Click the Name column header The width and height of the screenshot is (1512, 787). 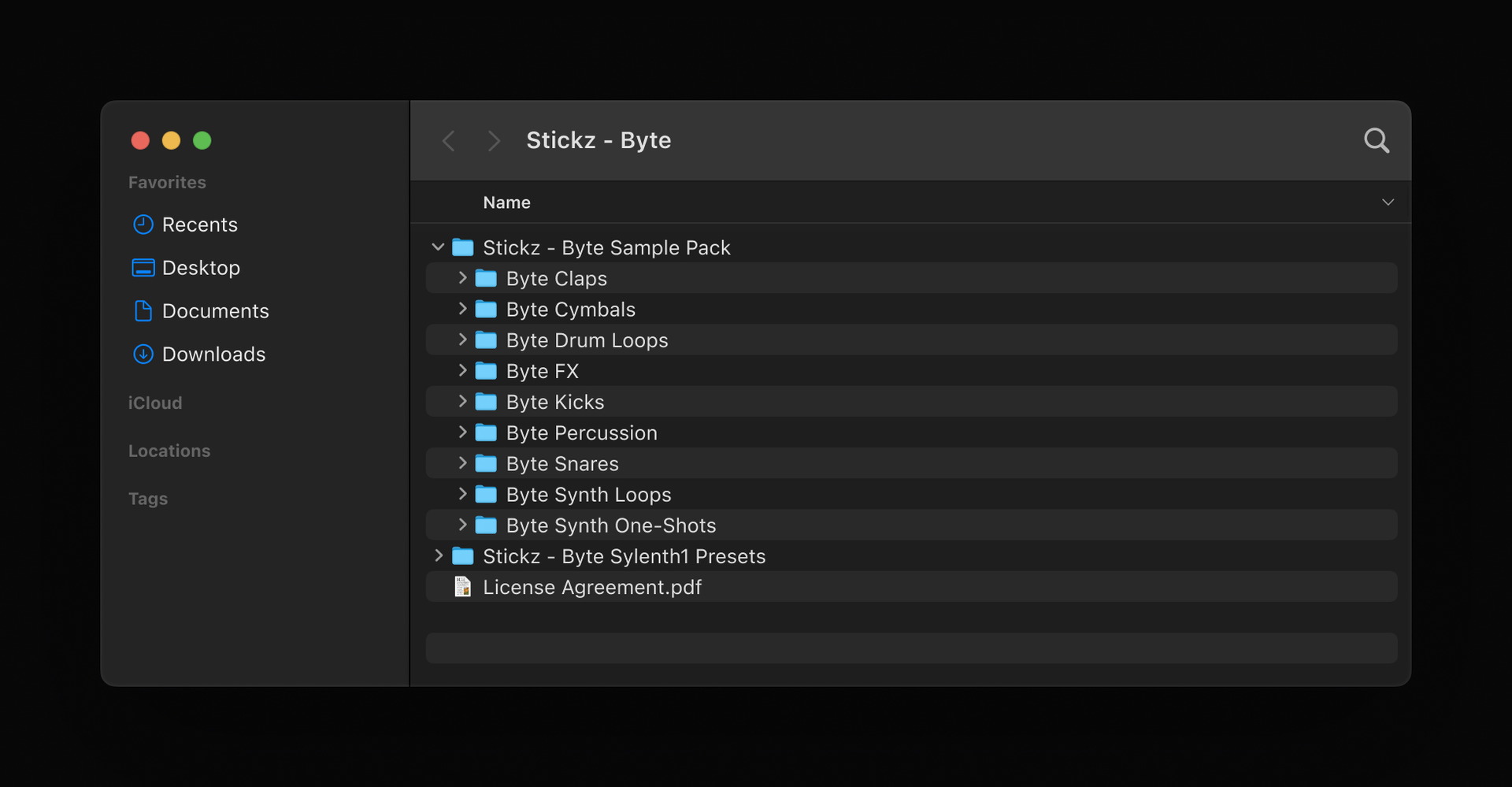click(x=506, y=202)
